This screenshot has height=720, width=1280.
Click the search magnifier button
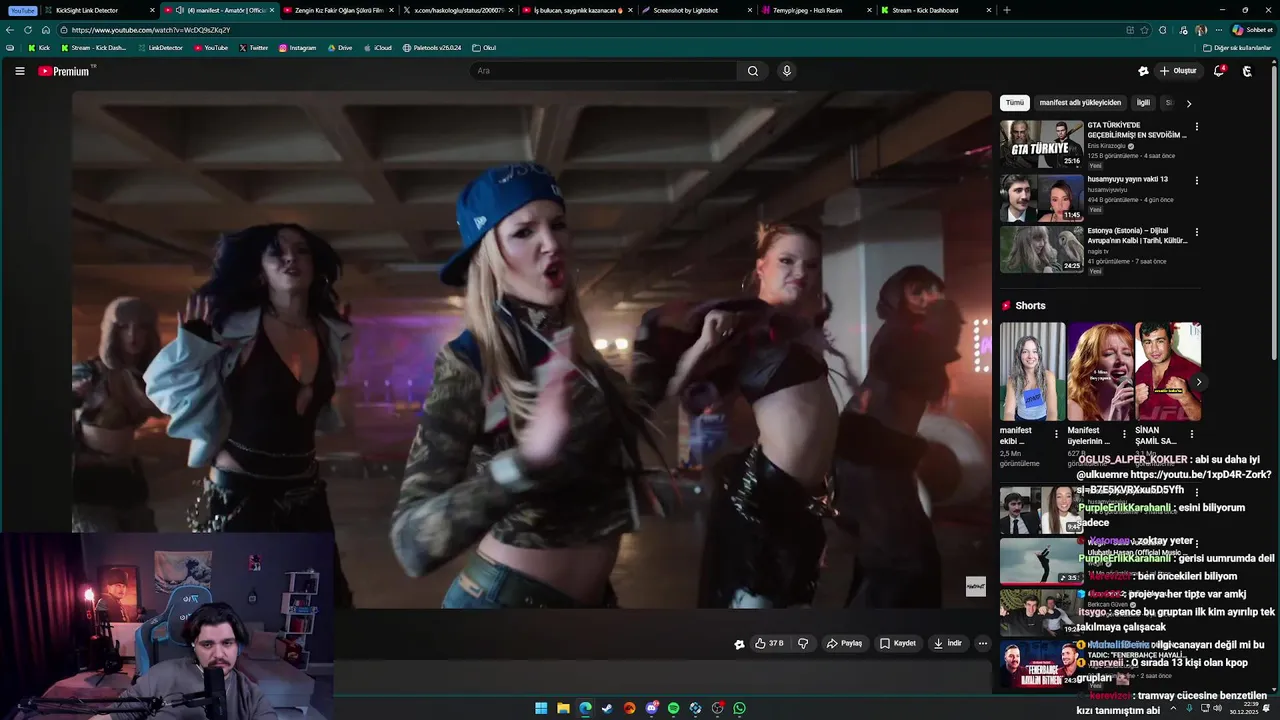point(753,71)
